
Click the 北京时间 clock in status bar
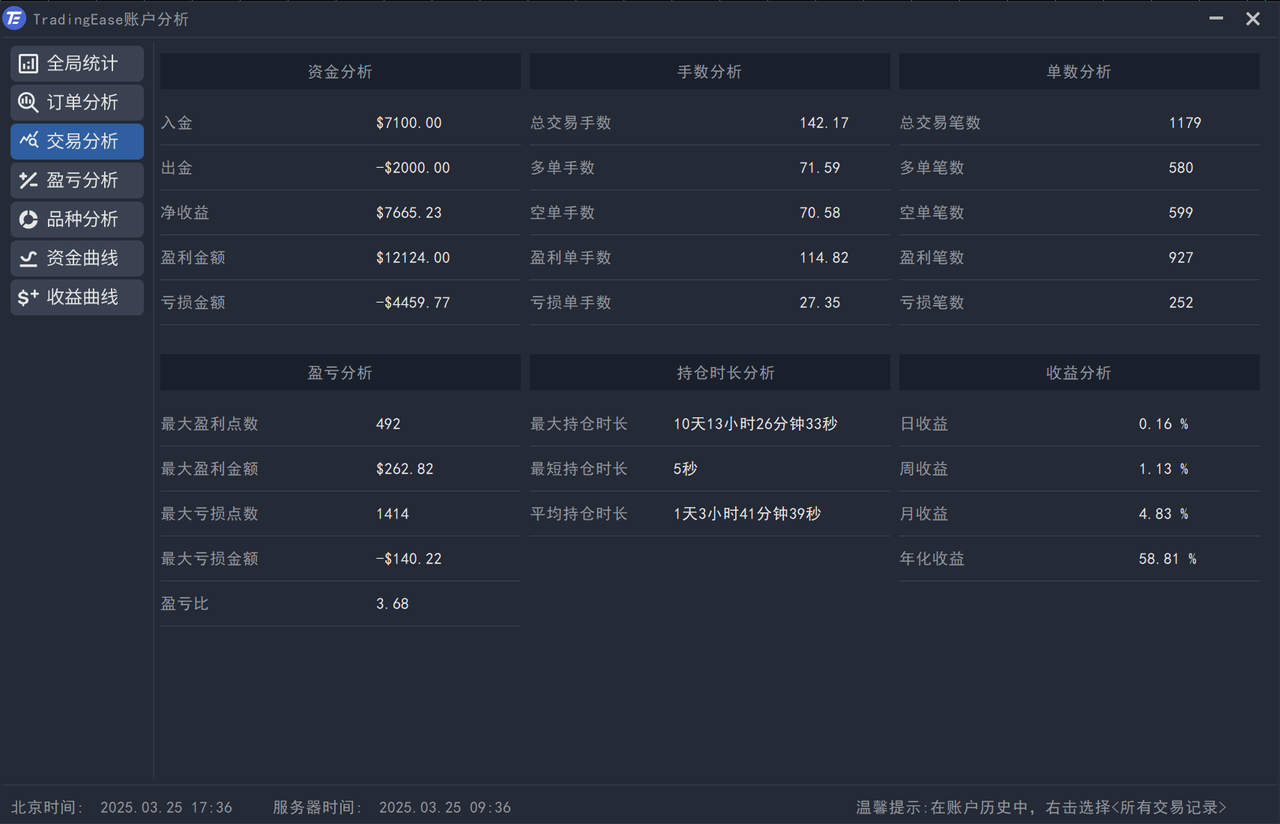click(121, 807)
